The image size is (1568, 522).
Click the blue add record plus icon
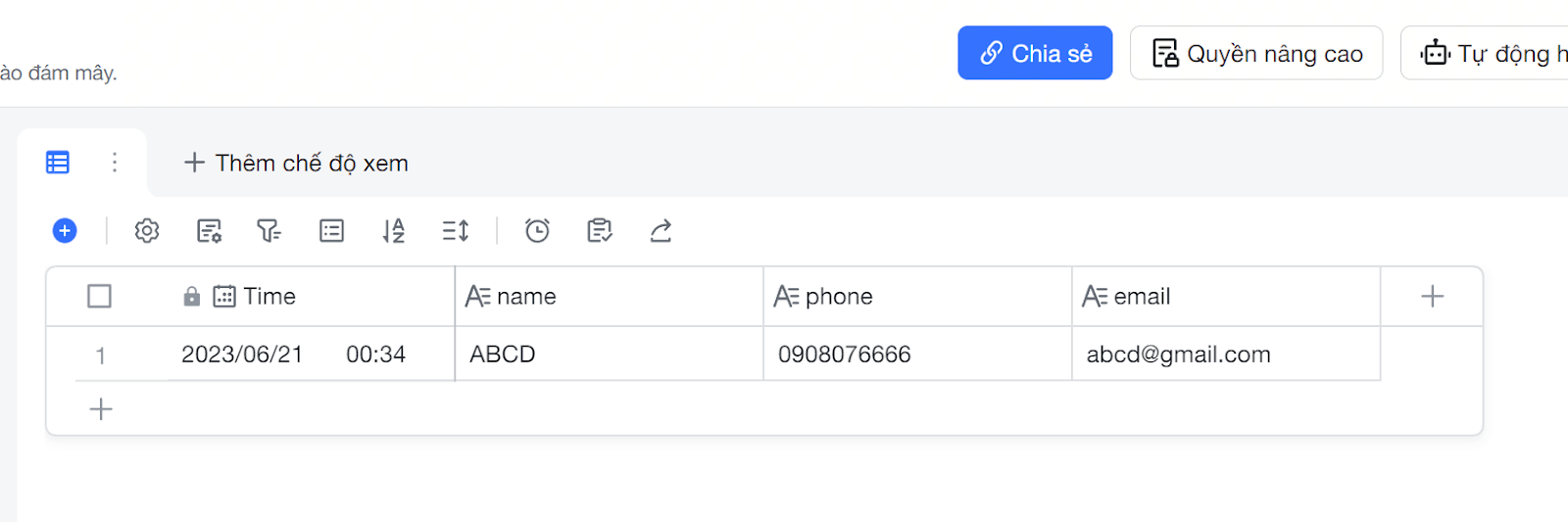[x=65, y=231]
